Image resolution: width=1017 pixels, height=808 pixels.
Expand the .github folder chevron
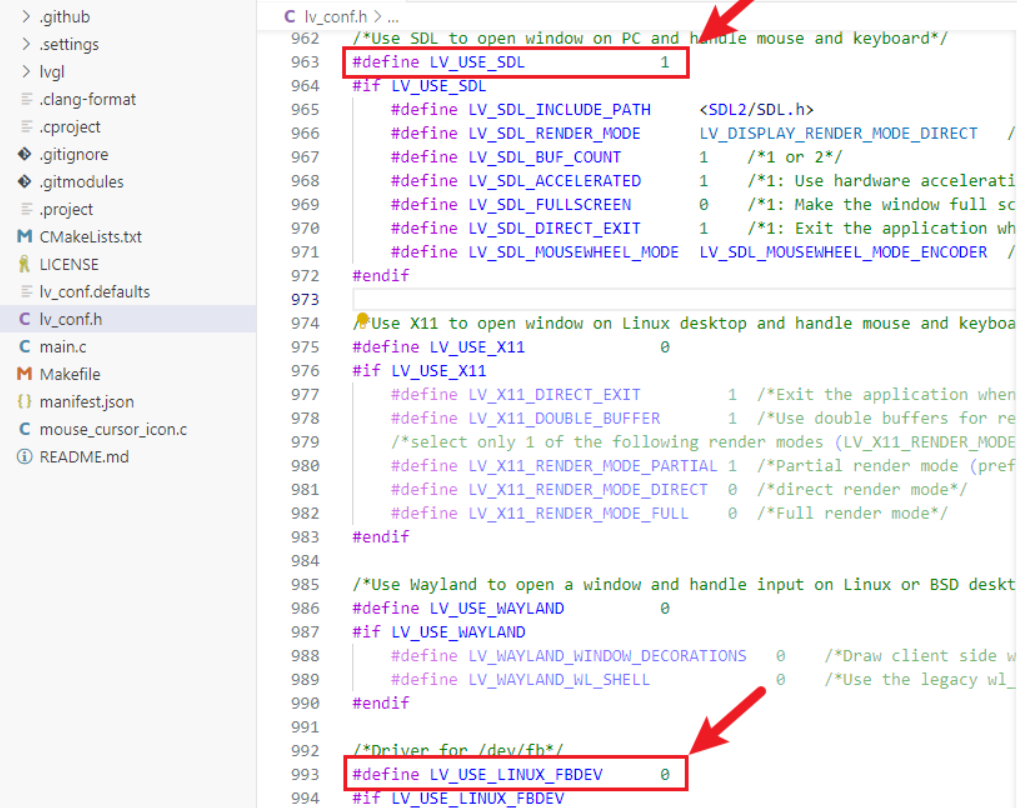[x=26, y=16]
